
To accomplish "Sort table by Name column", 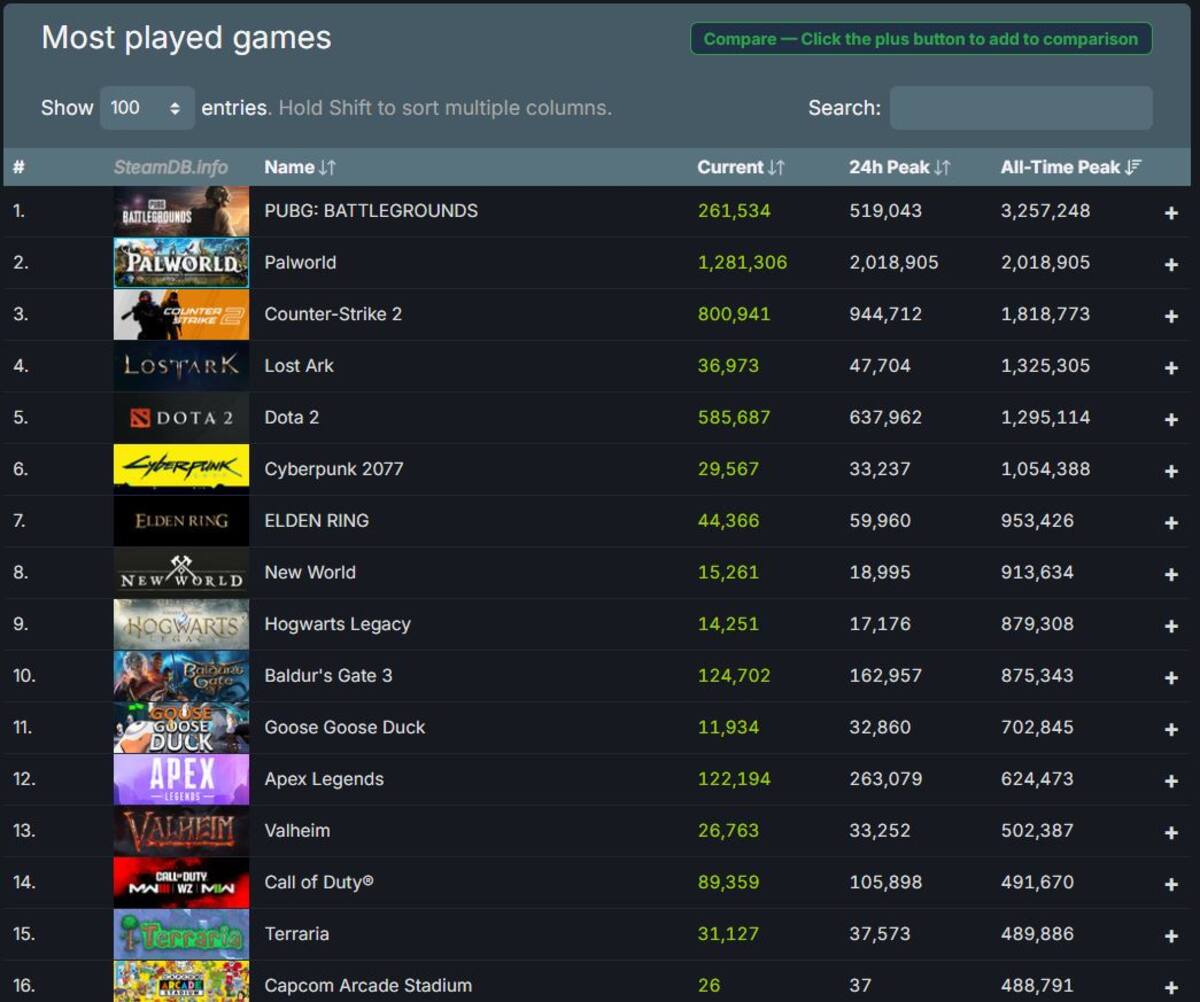I will pos(300,167).
